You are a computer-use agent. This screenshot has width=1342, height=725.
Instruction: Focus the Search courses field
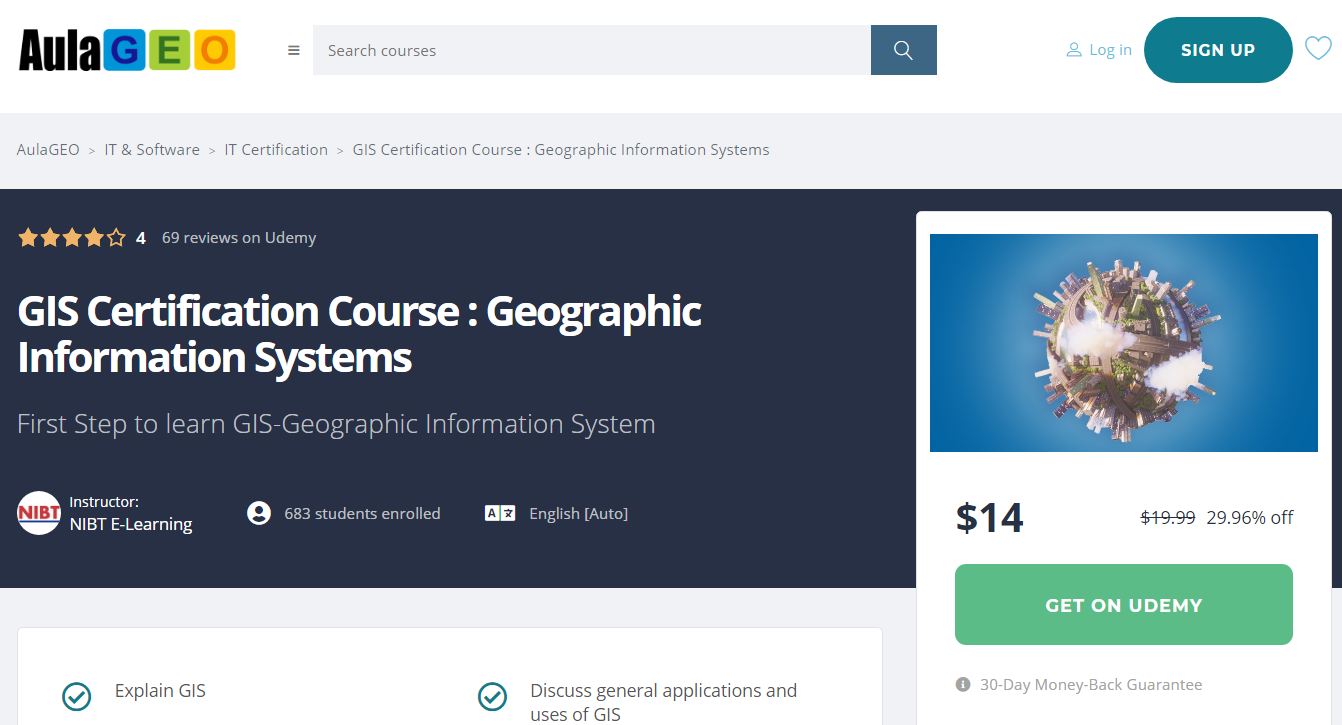[x=592, y=50]
